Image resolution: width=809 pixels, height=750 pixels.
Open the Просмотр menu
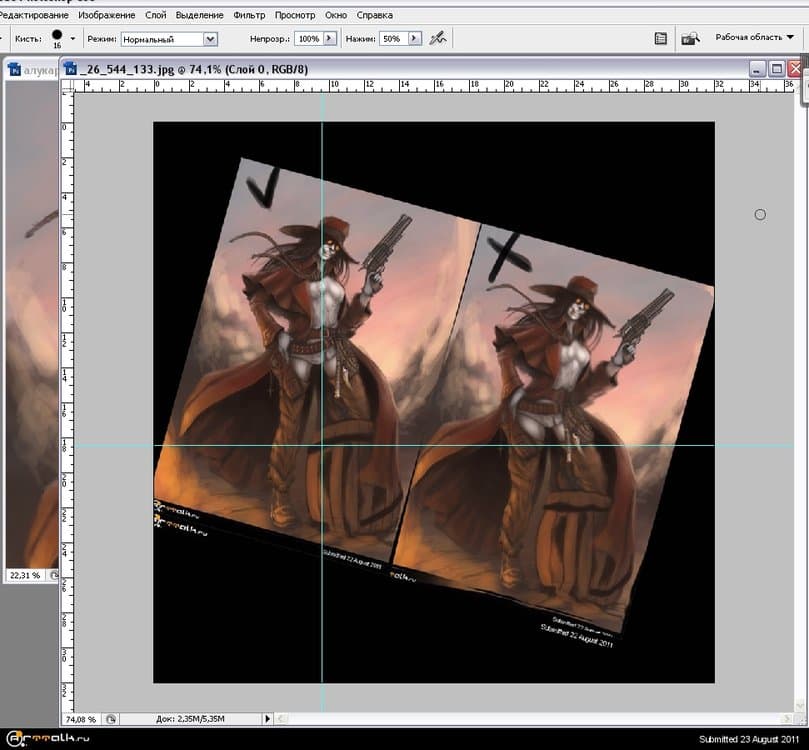tap(295, 15)
